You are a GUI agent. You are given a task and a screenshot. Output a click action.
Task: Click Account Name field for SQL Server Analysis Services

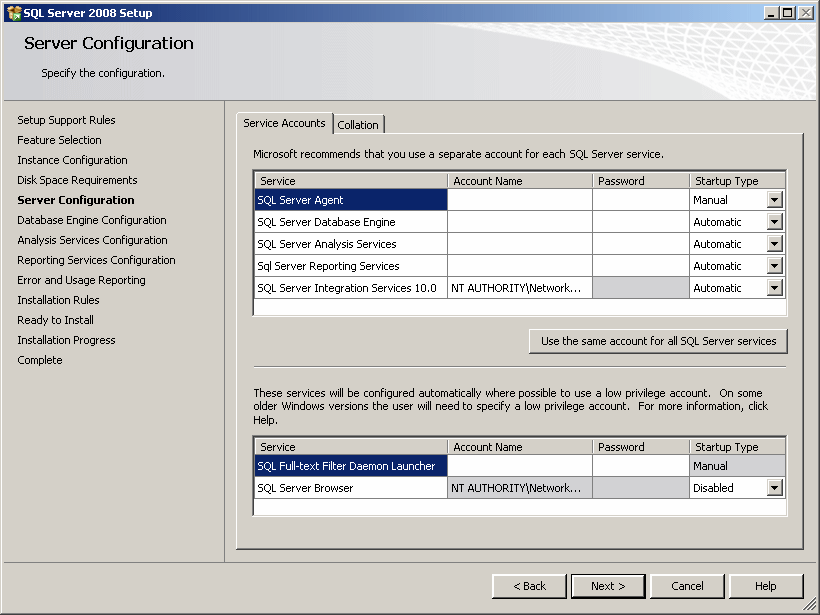[x=520, y=244]
